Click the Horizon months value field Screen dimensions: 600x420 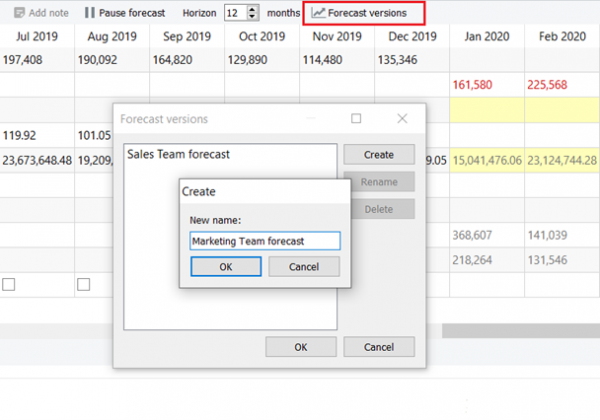(233, 13)
